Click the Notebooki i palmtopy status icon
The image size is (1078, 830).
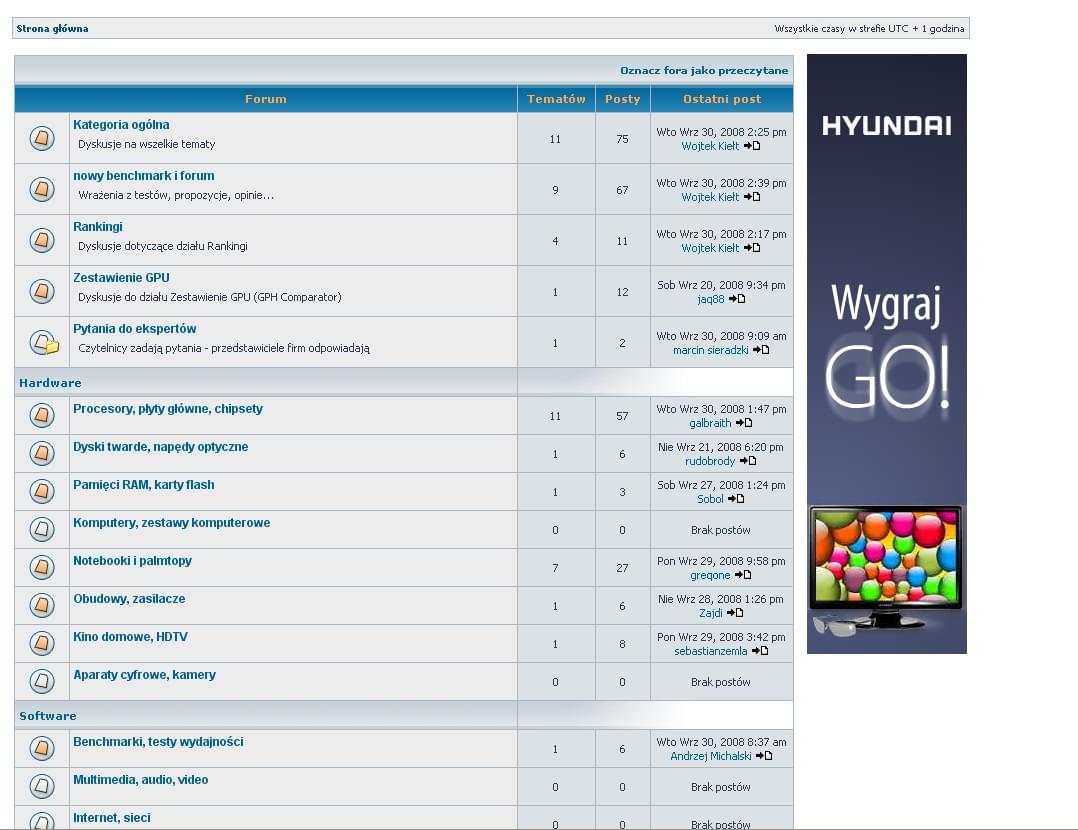[x=42, y=567]
